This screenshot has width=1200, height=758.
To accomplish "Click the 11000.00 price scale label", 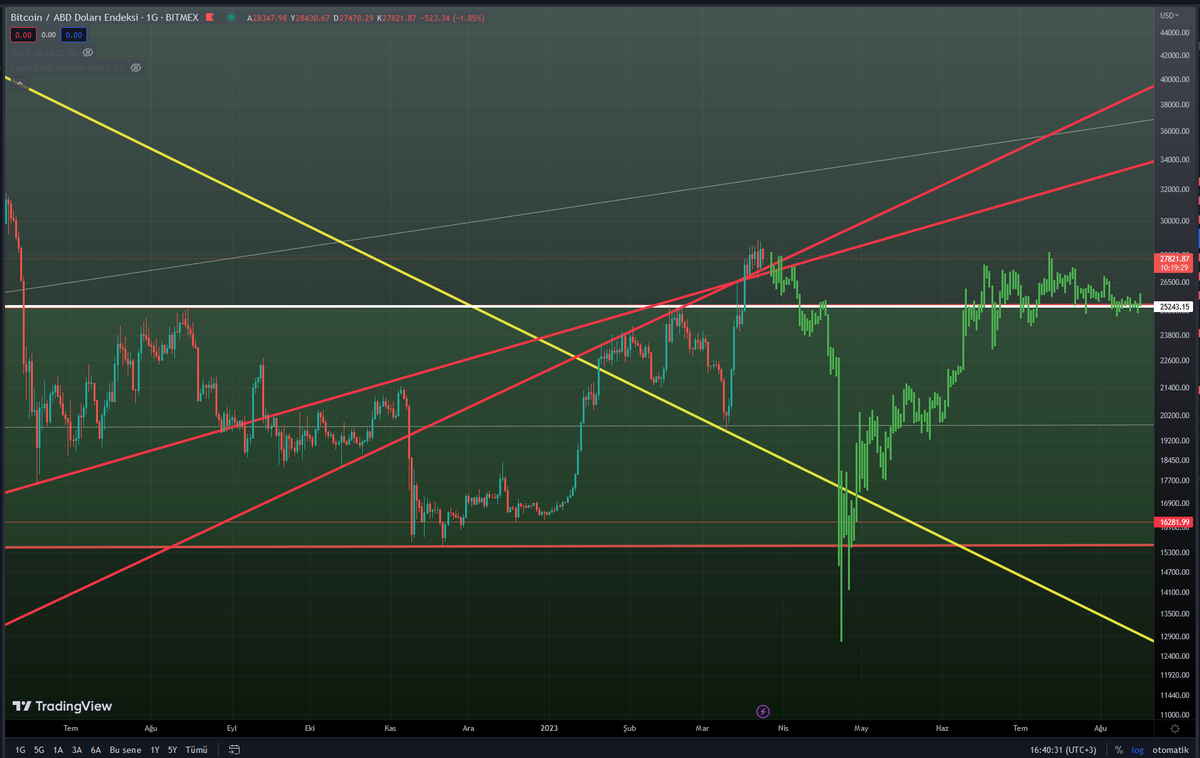I will point(1174,715).
